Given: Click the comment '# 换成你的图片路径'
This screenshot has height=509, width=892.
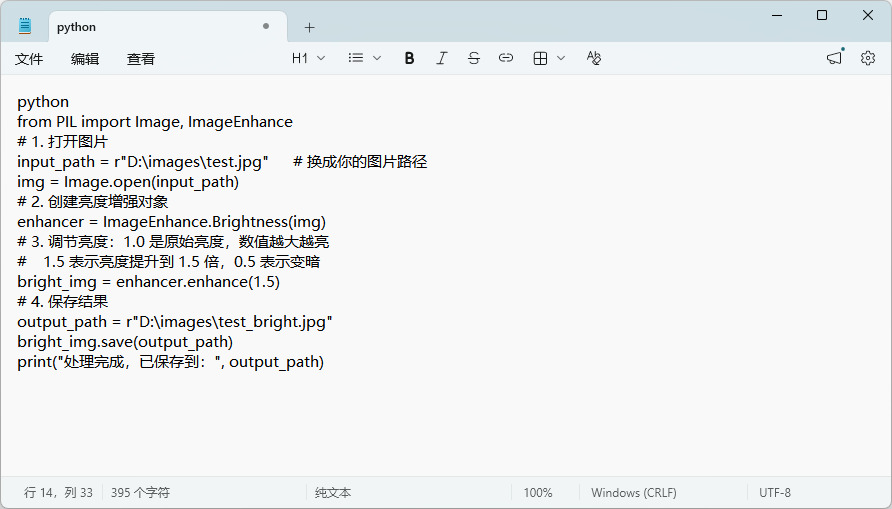Looking at the screenshot, I should point(360,162).
